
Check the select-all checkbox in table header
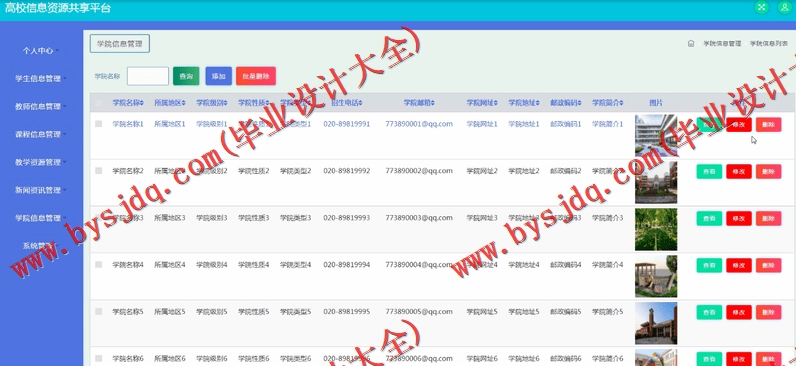[x=98, y=103]
